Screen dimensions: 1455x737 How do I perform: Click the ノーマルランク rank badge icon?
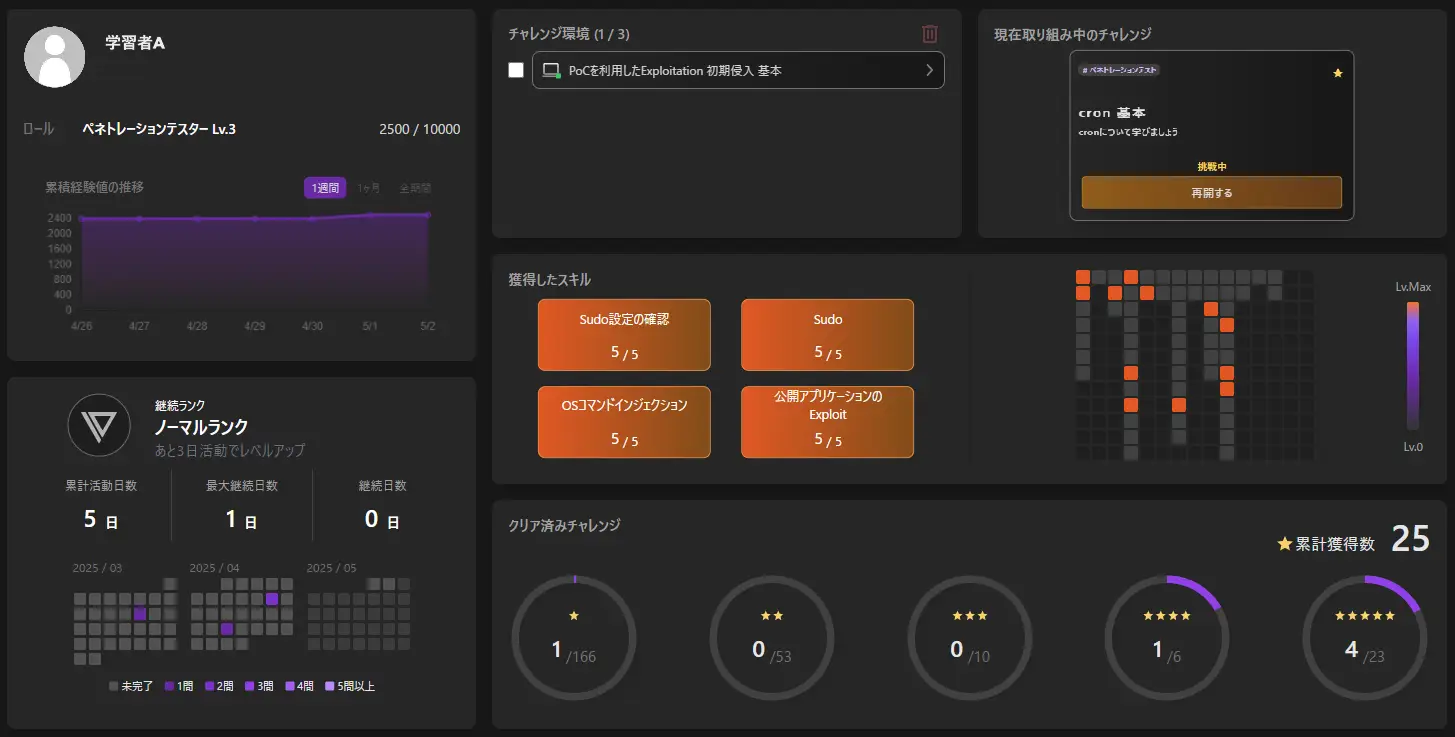pos(98,426)
